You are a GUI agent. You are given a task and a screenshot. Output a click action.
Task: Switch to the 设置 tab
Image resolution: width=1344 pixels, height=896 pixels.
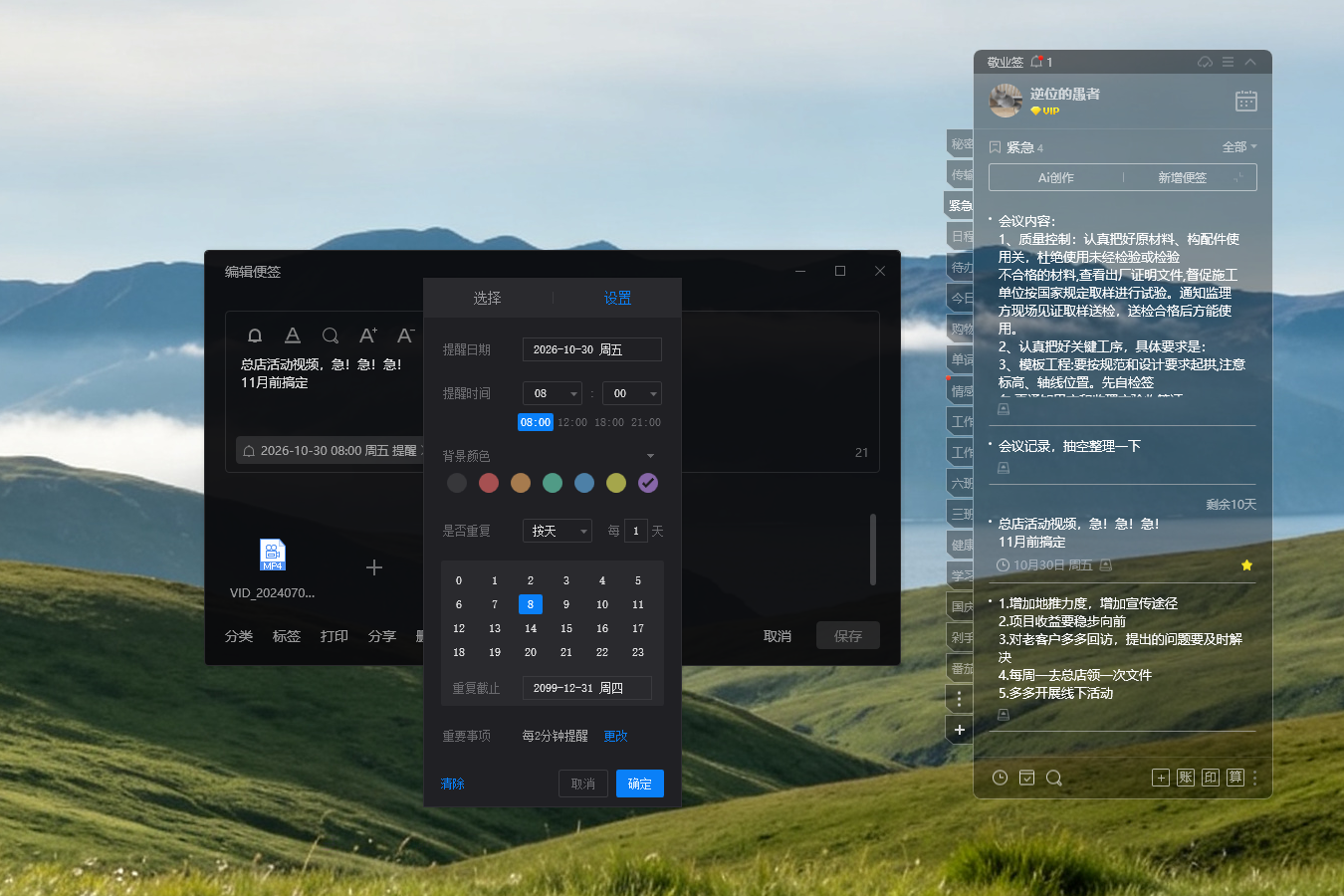pos(617,298)
